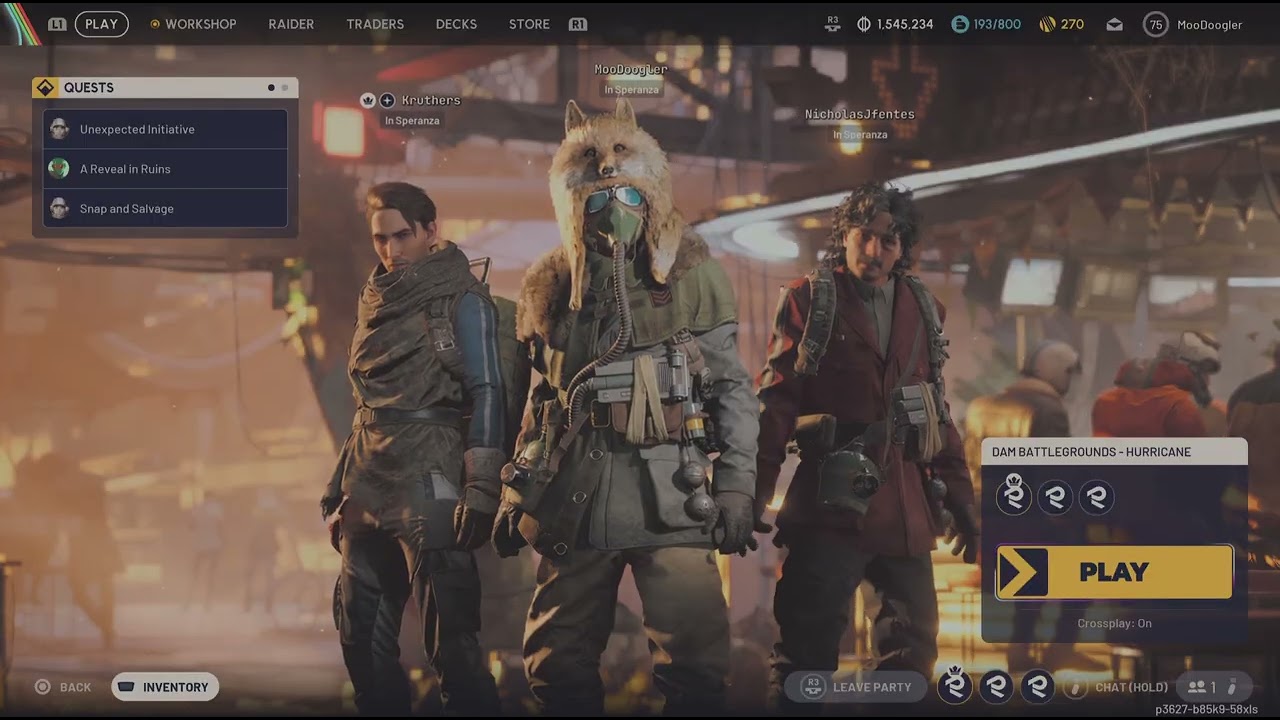Screen dimensions: 1280x720
Task: Click the plus icon next to Kruthers
Action: pos(387,100)
